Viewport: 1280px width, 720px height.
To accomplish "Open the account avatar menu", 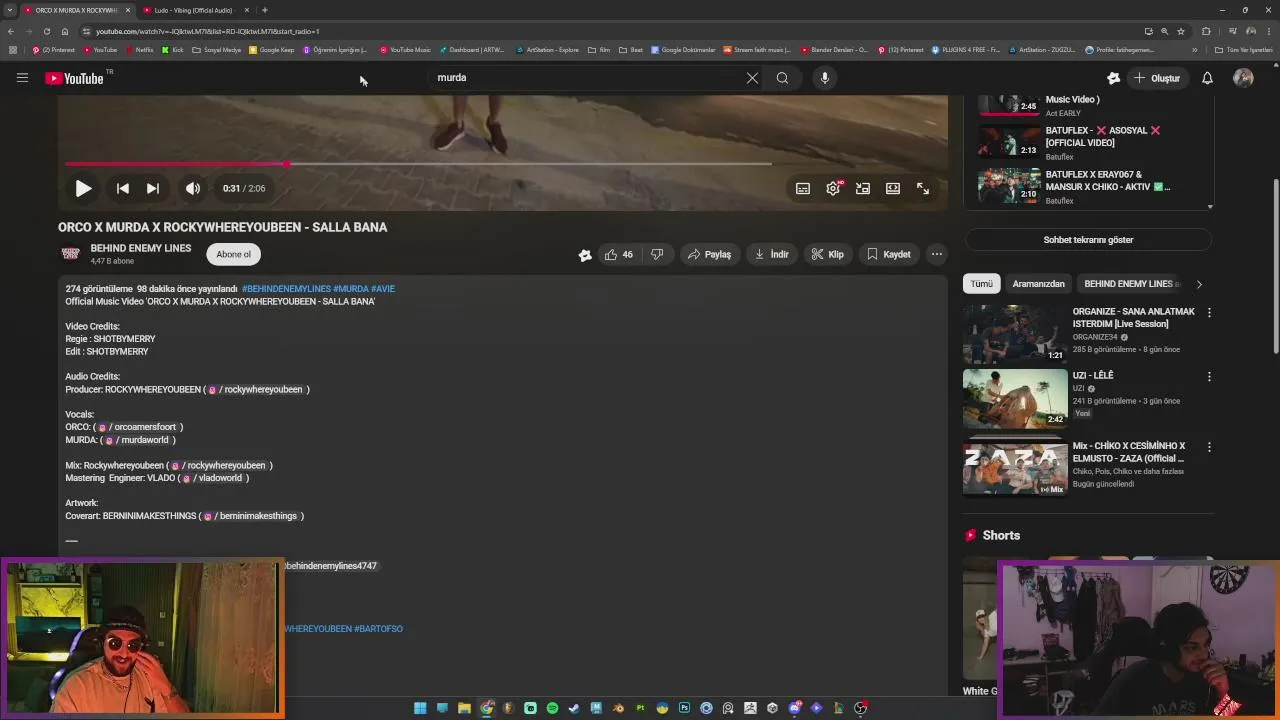I will [x=1243, y=78].
